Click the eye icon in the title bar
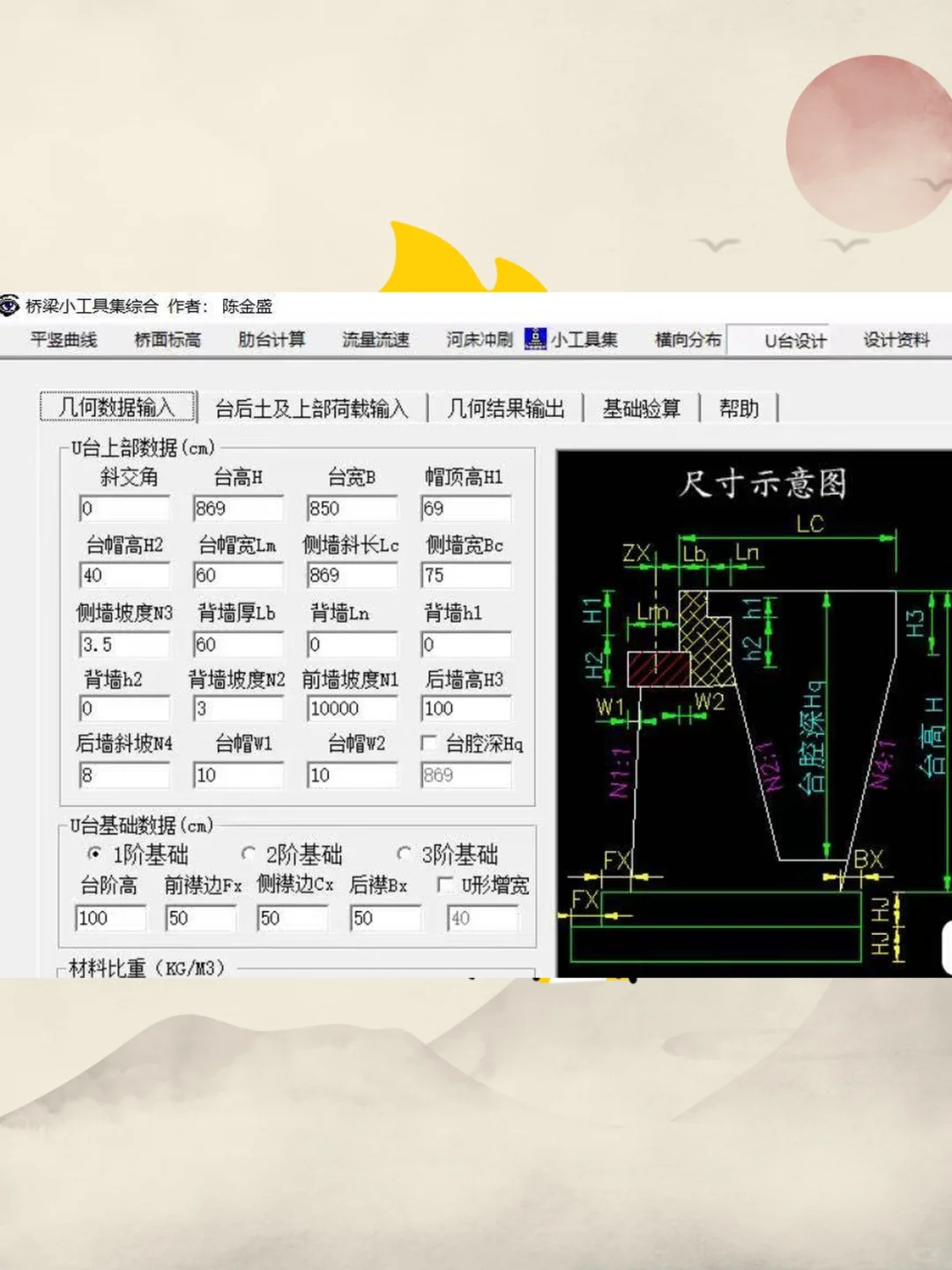 9,307
